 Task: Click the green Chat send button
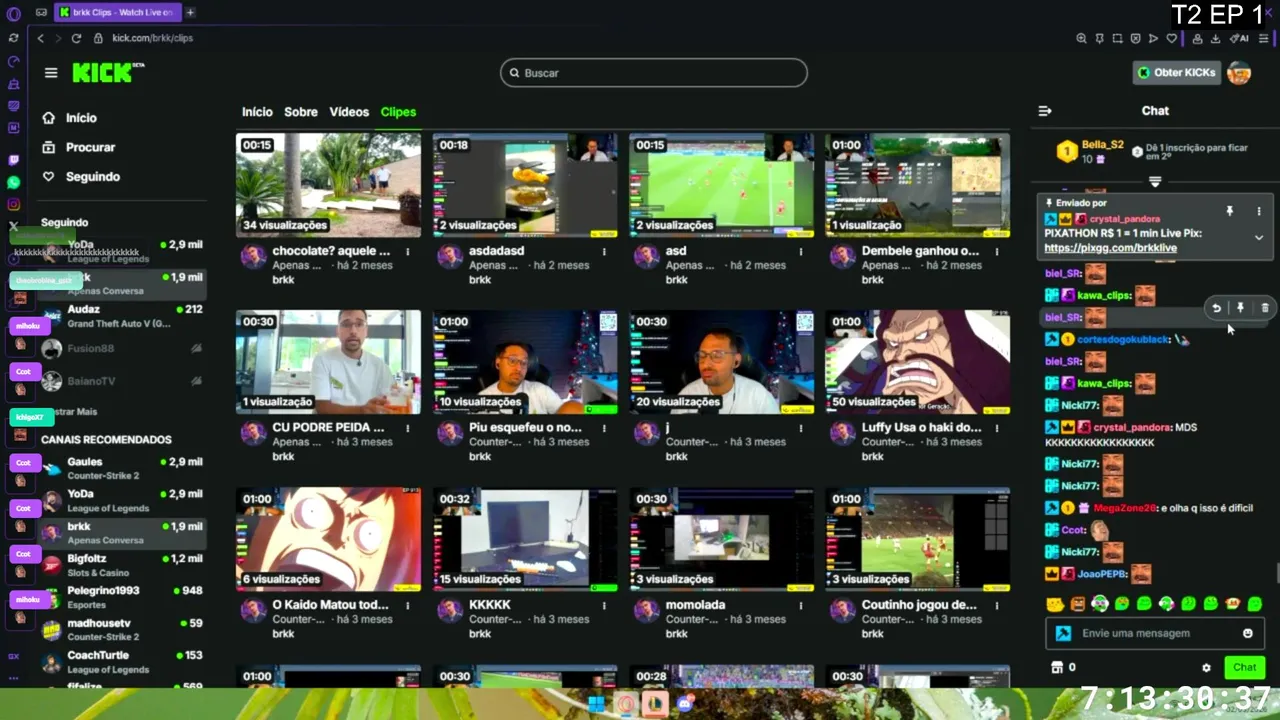(1245, 667)
